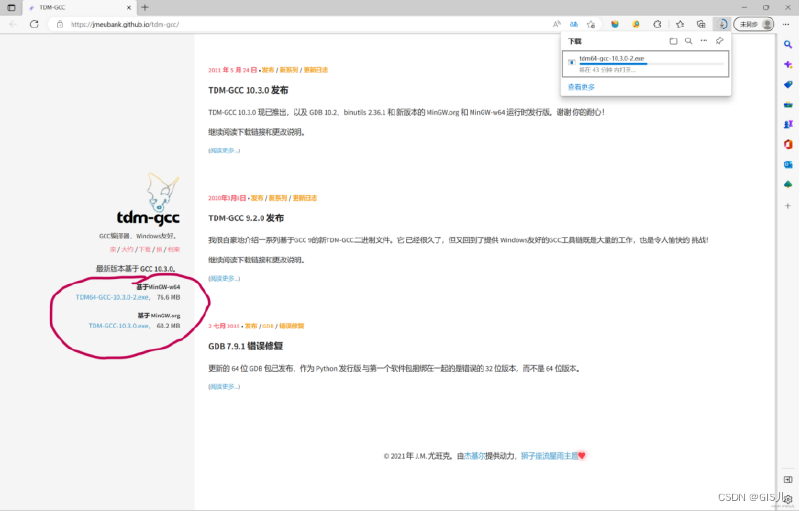800x511 pixels.
Task: Click the browser refresh button
Action: [x=34, y=24]
